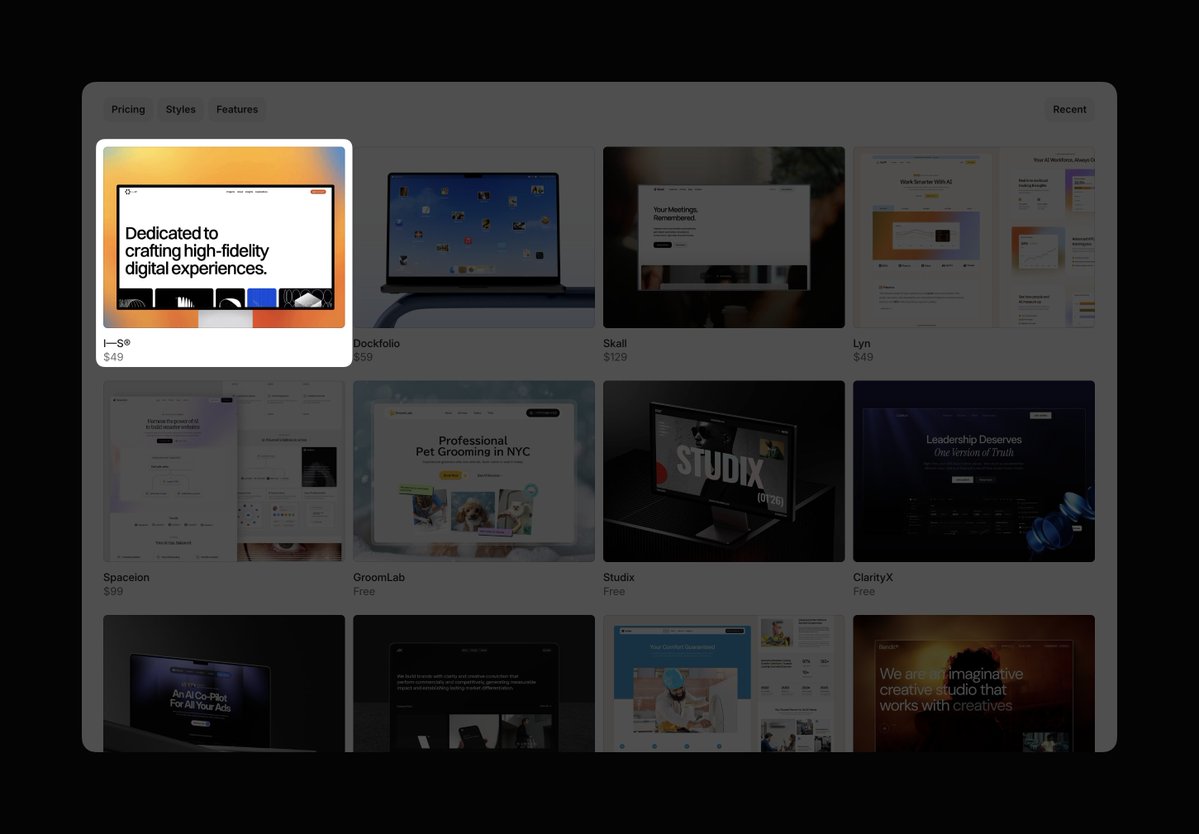Click the $99 price under Spaceion
Image resolution: width=1199 pixels, height=834 pixels.
point(113,591)
